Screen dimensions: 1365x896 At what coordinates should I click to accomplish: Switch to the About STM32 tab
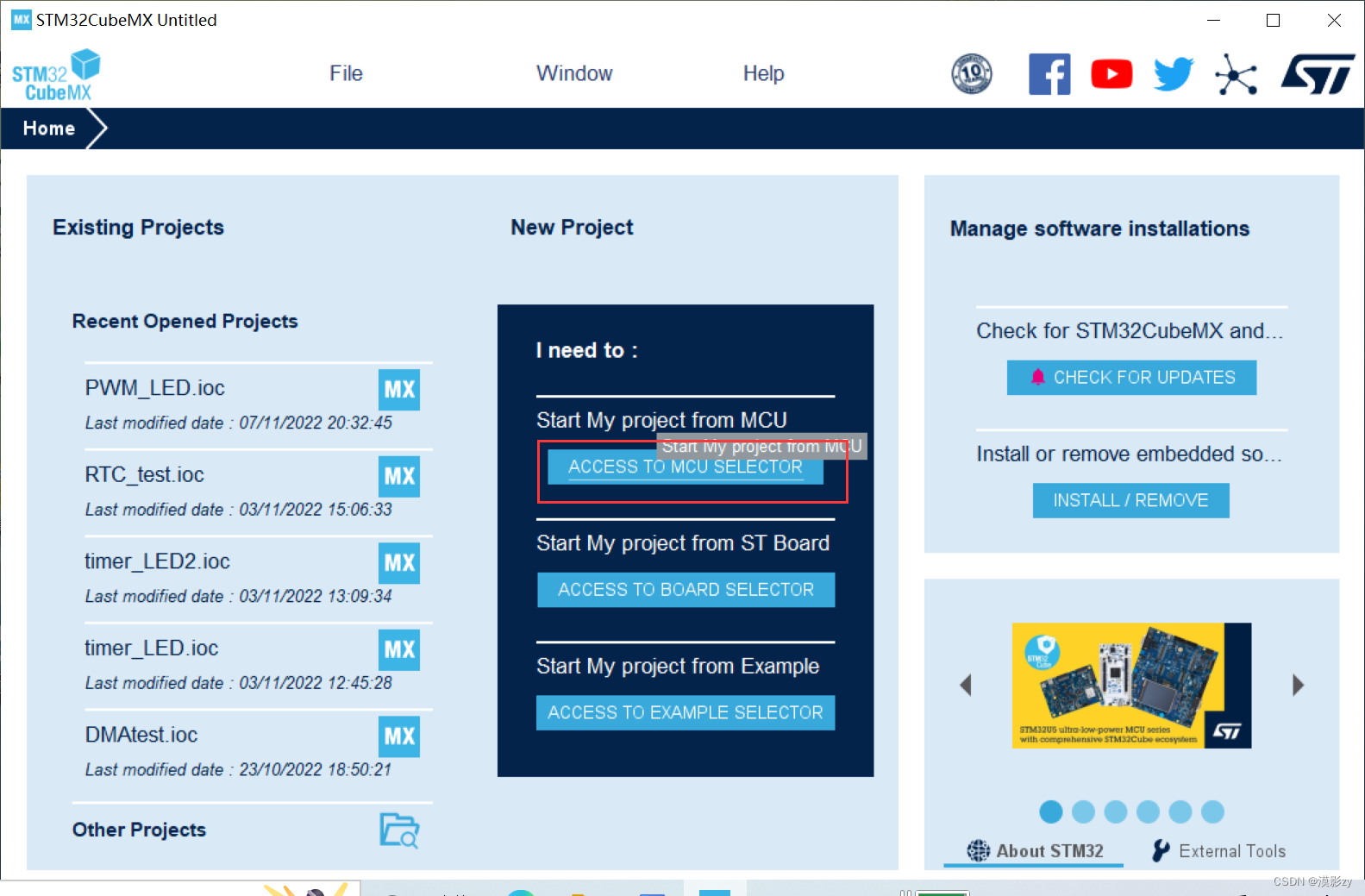(1034, 851)
